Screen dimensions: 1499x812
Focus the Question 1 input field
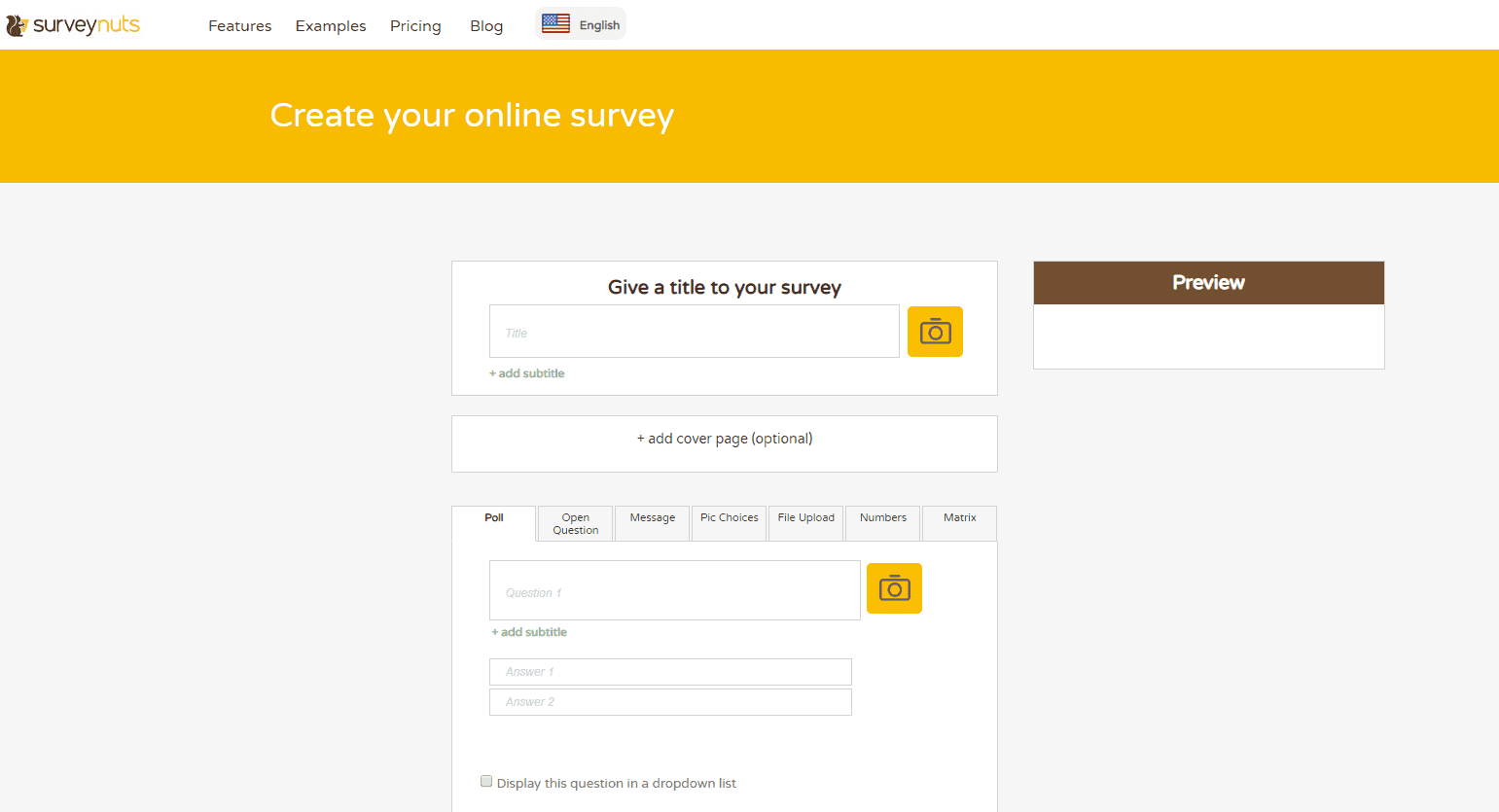pos(675,590)
